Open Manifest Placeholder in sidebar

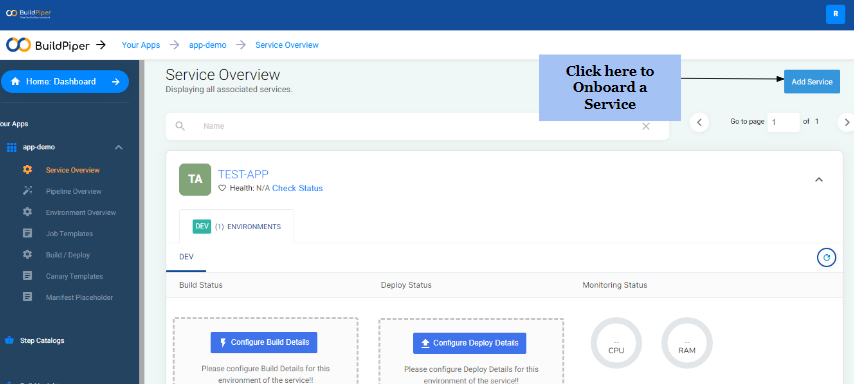point(80,297)
